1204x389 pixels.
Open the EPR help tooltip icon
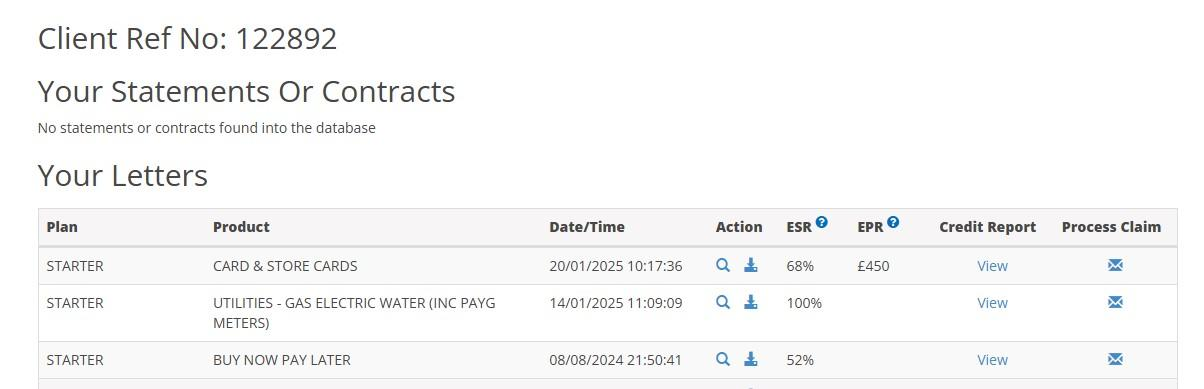(893, 222)
